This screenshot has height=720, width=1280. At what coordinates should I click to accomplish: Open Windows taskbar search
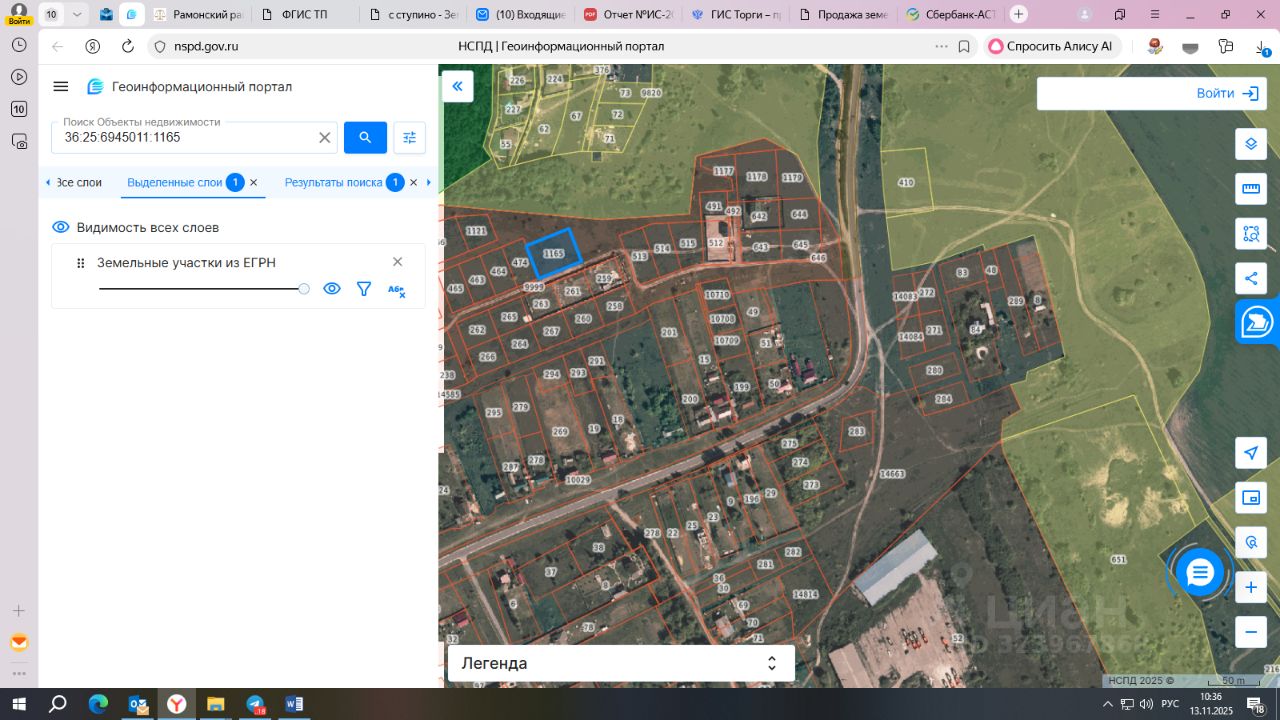point(58,704)
